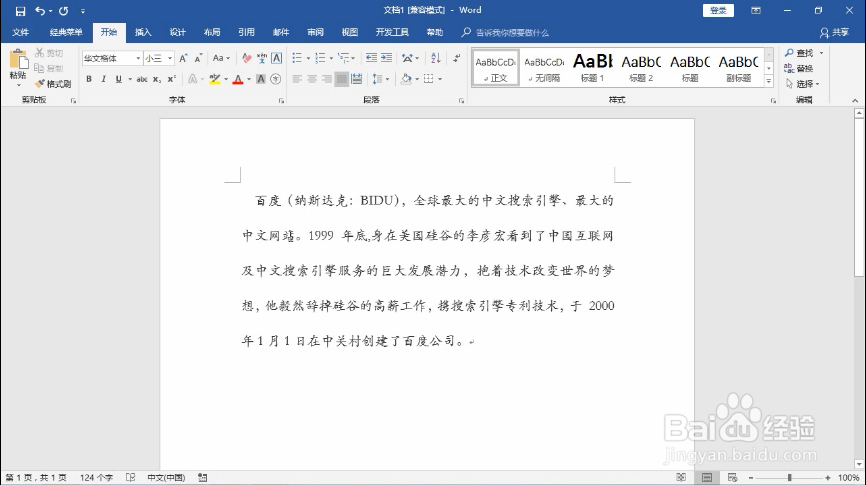Click the red font color button
The image size is (866, 485).
[238, 79]
